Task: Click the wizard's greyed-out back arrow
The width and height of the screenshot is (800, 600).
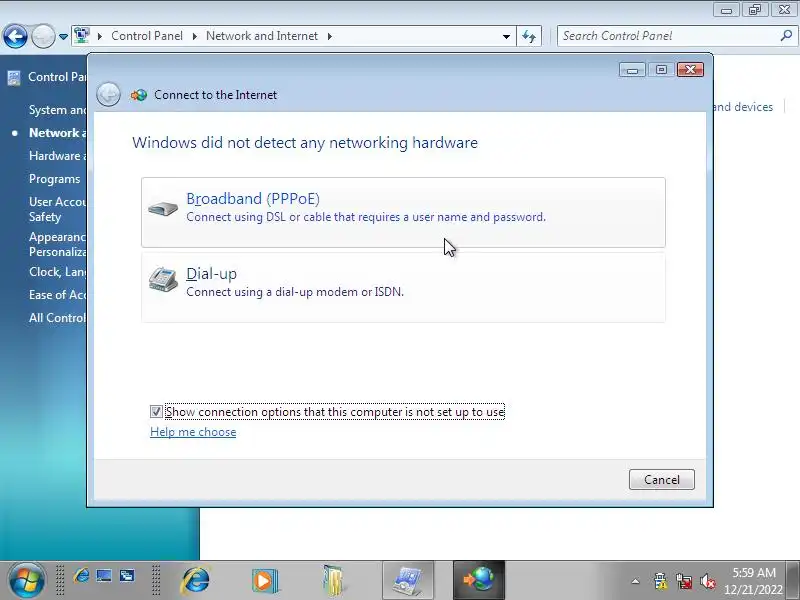Action: coord(108,95)
